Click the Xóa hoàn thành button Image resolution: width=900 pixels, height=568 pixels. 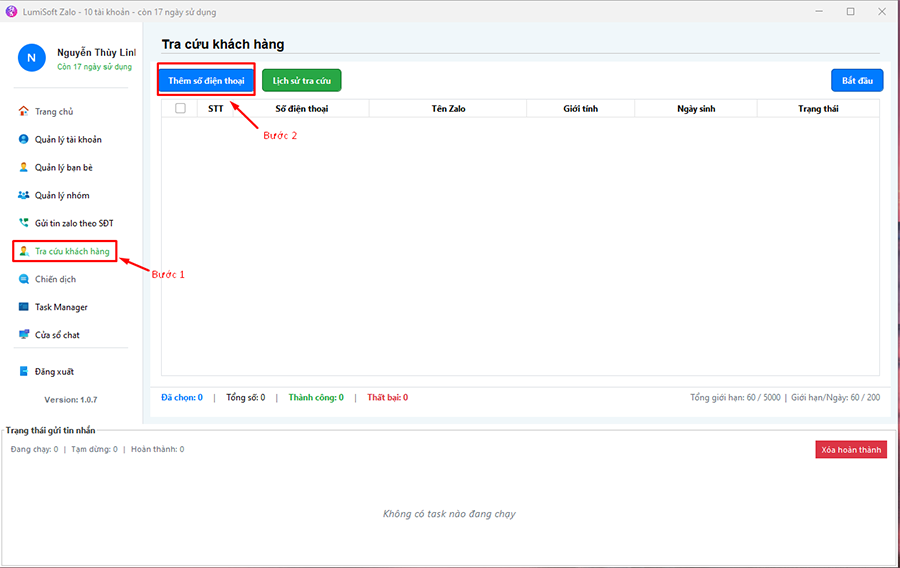[850, 450]
